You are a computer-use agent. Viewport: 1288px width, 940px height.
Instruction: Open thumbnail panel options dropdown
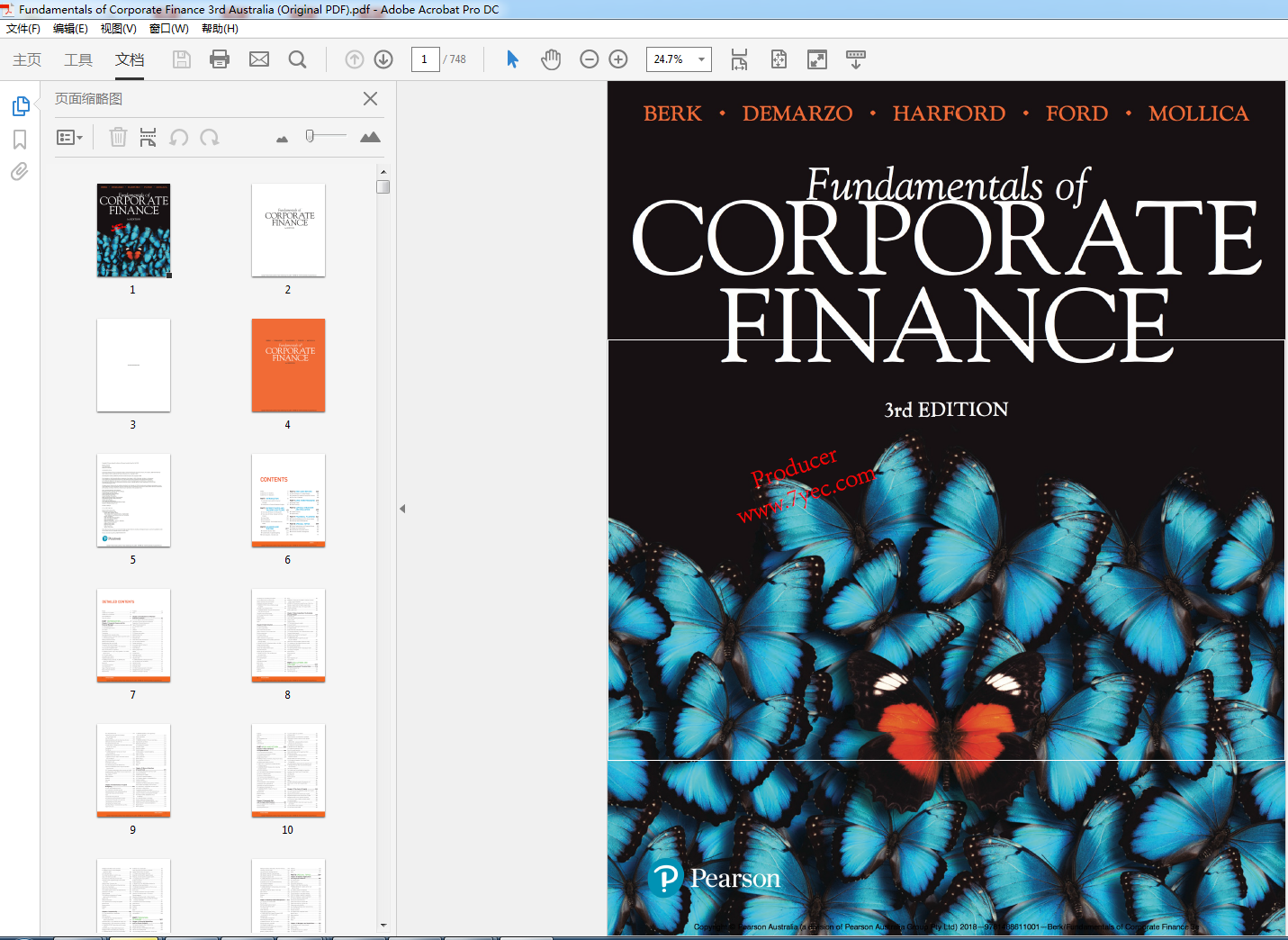coord(69,137)
